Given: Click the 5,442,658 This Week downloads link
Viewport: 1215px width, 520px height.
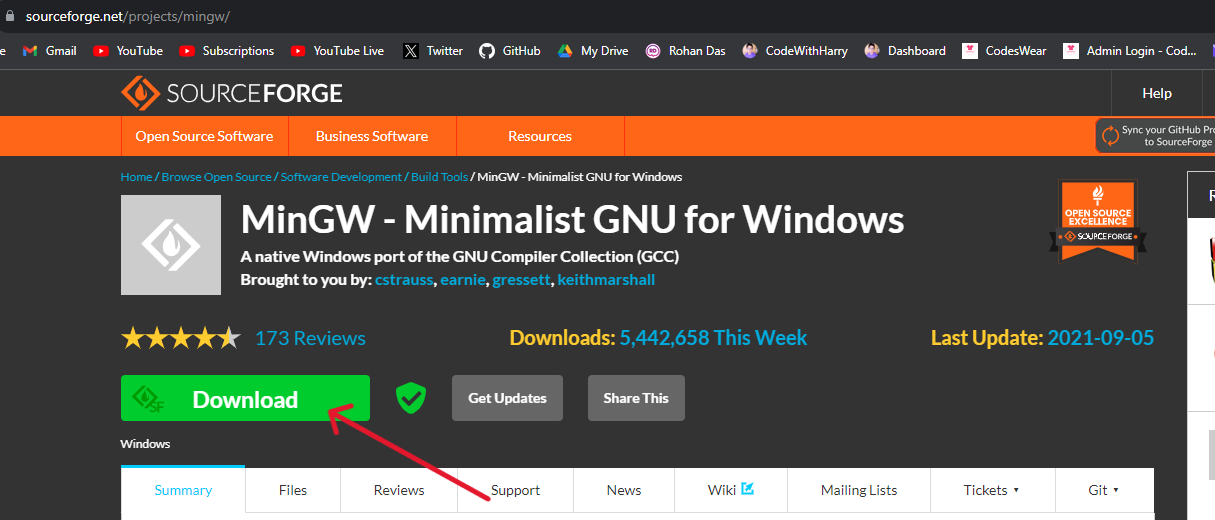Looking at the screenshot, I should (x=713, y=338).
